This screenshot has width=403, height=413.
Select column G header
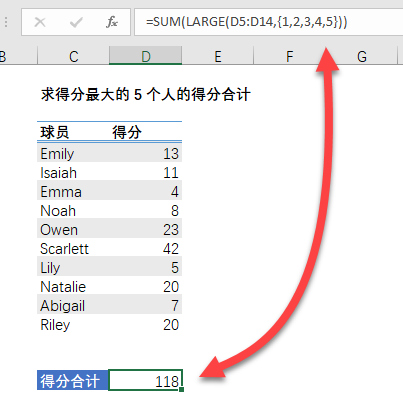[x=362, y=56]
